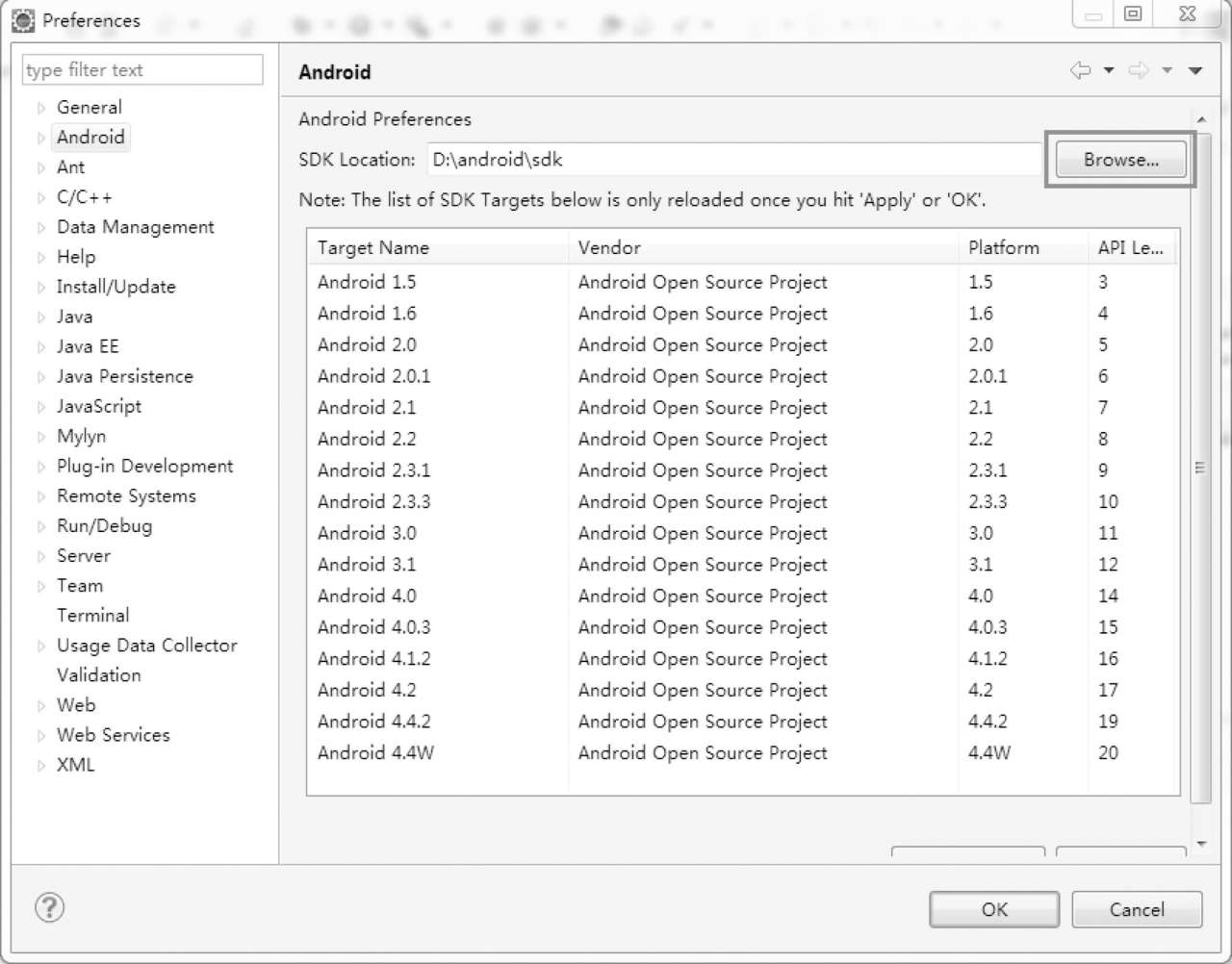The height and width of the screenshot is (964, 1232).
Task: Select the Android 4.1.2 target row
Action: [x=743, y=659]
